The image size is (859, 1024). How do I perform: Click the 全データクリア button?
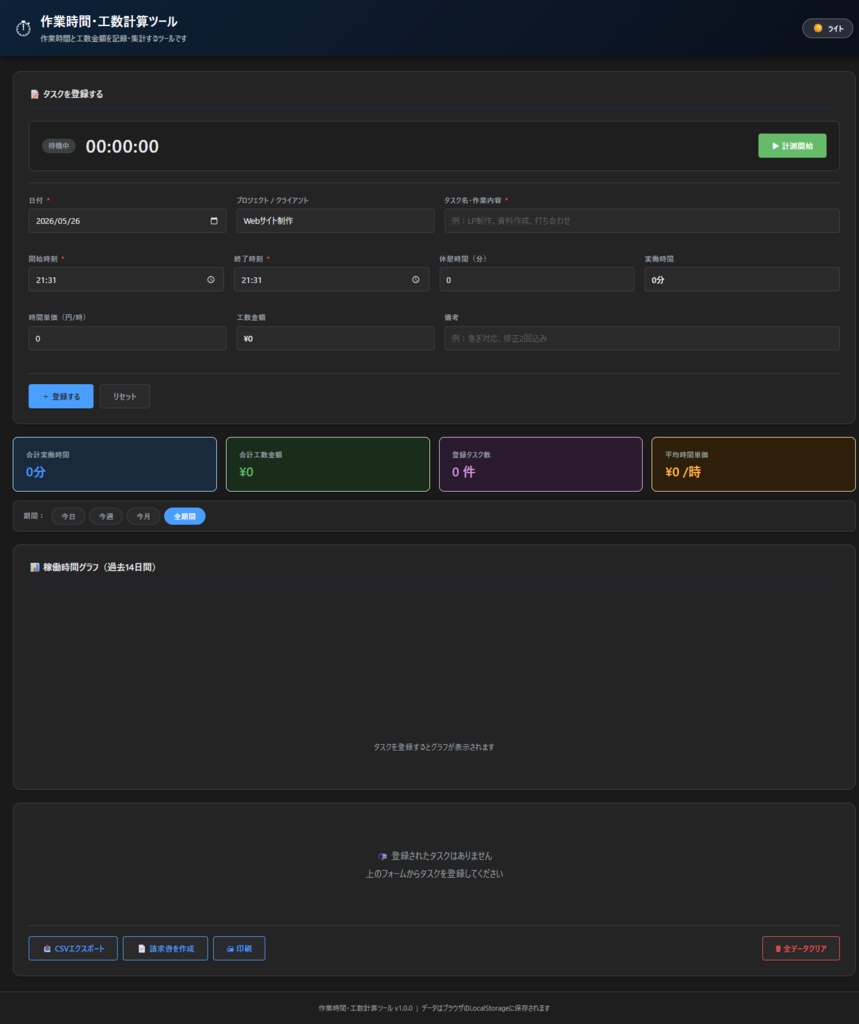[801, 948]
